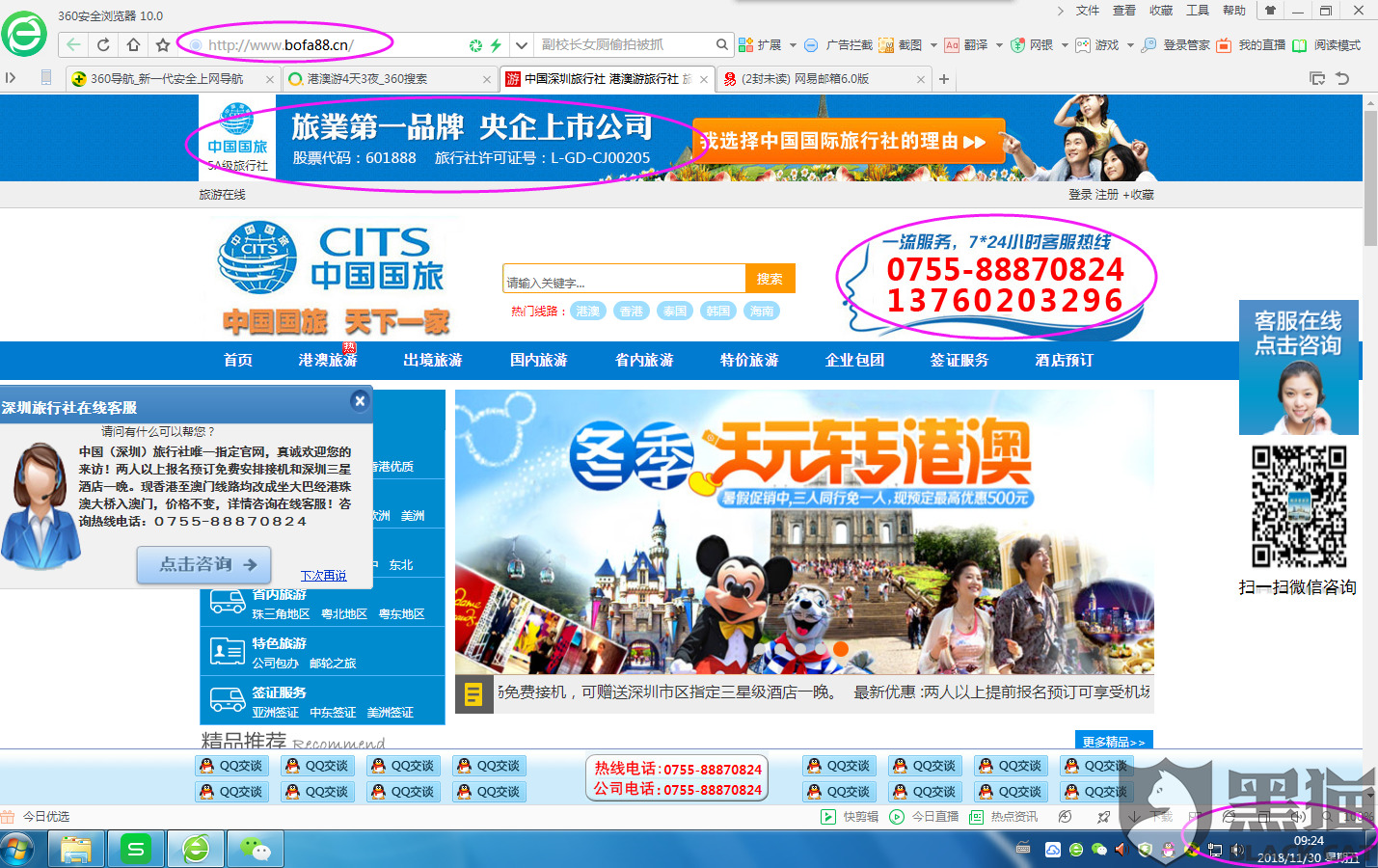
Task: Click the 下次再说 link
Action: click(323, 576)
